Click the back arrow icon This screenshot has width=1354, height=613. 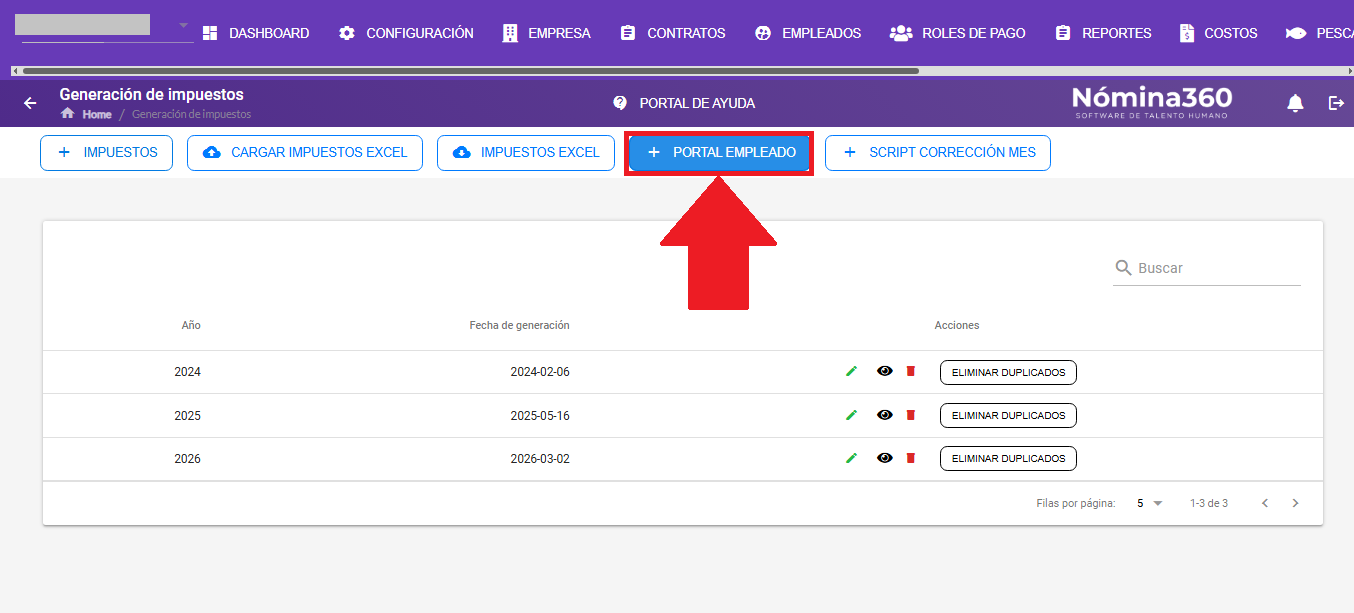tap(30, 103)
